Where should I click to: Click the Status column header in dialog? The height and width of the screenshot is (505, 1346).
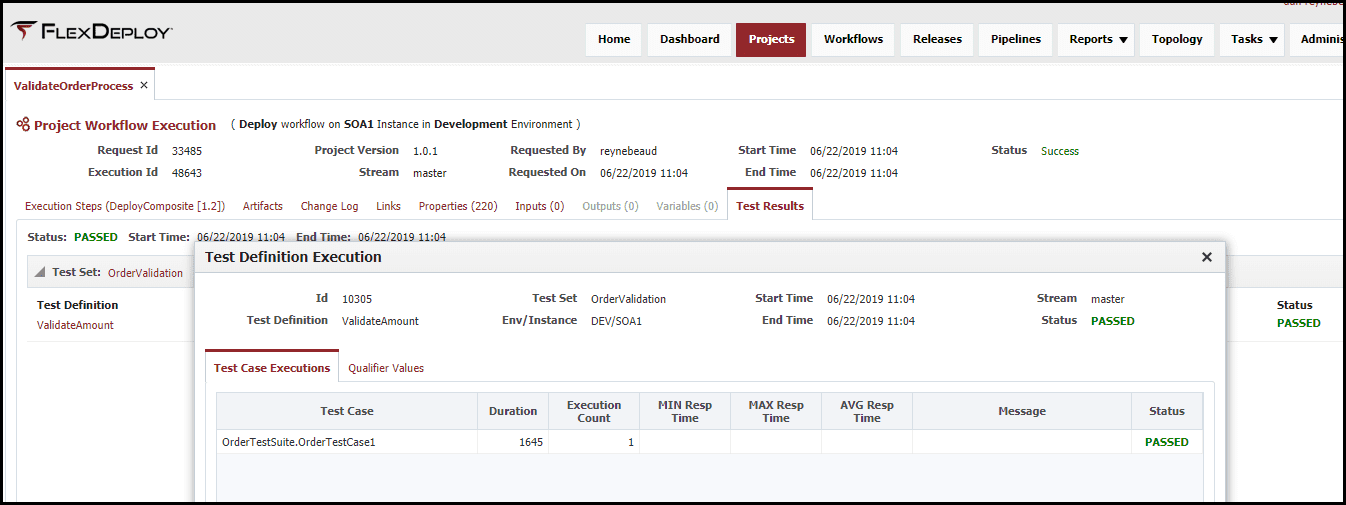(1167, 411)
